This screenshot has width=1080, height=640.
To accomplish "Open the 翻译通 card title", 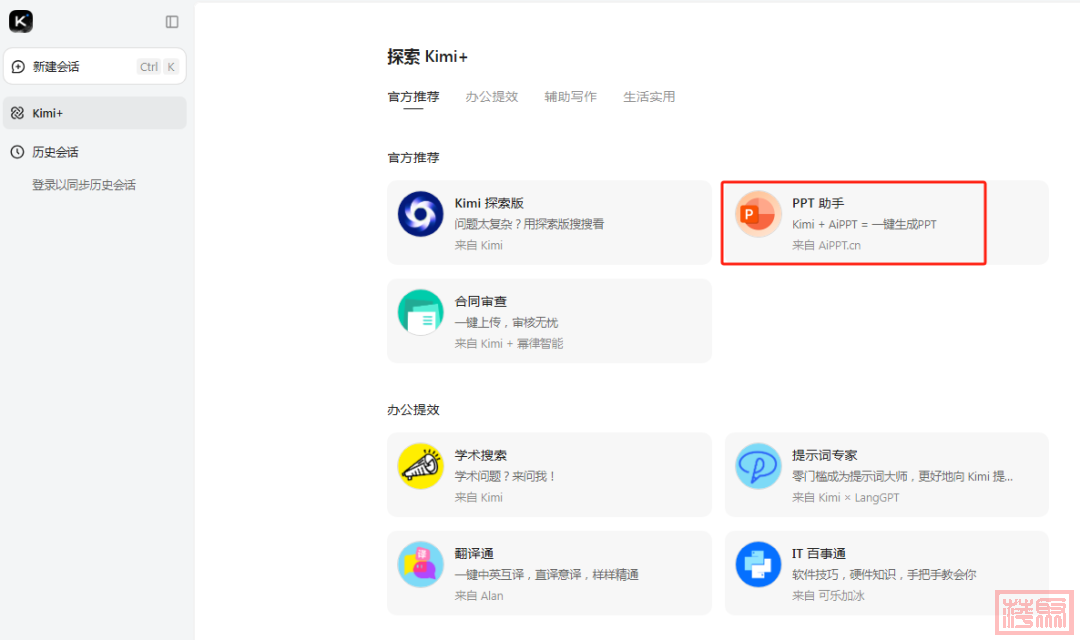I will tap(474, 554).
